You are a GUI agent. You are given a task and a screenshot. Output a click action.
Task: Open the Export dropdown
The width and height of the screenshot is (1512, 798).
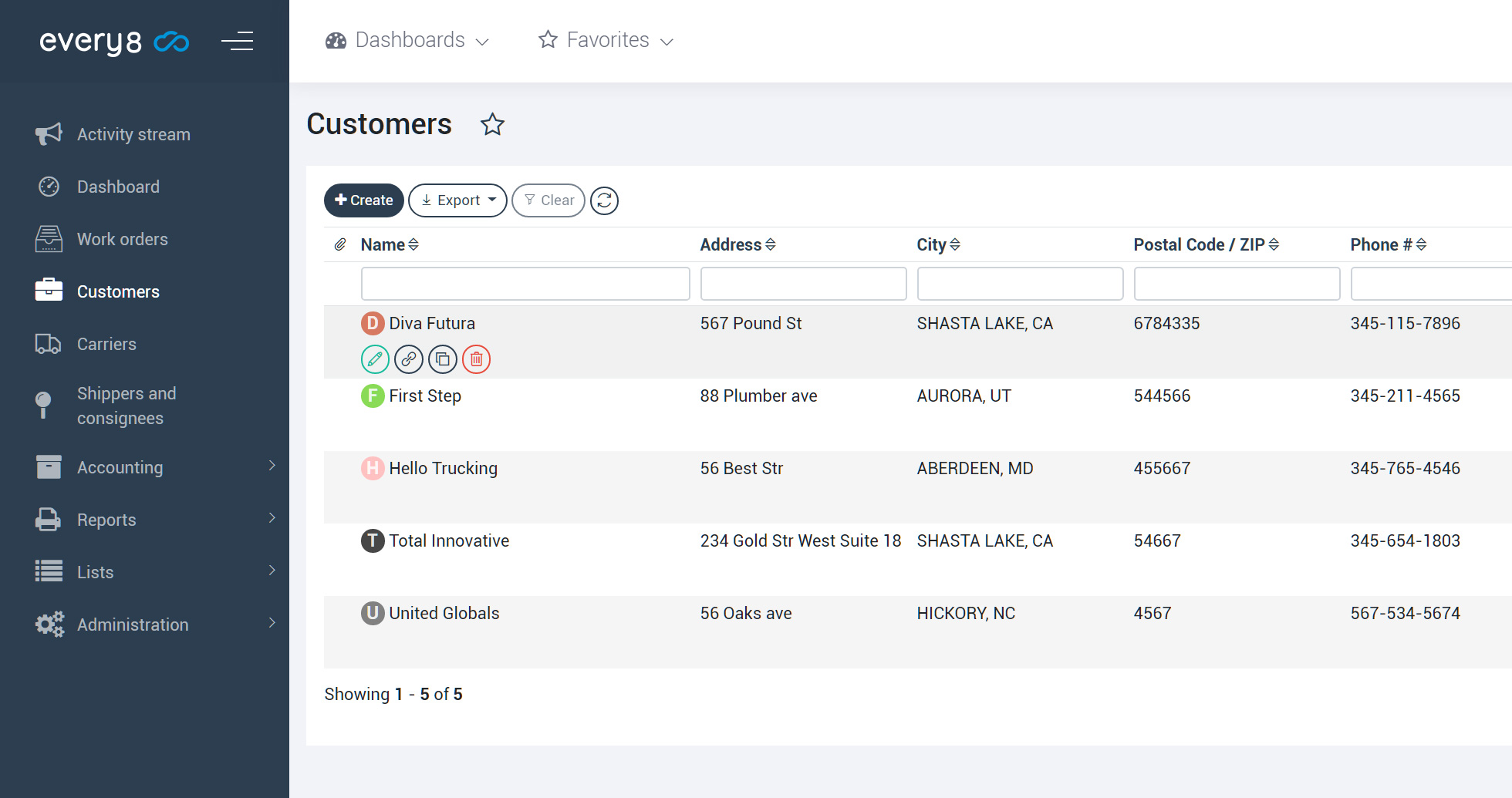[x=457, y=200]
